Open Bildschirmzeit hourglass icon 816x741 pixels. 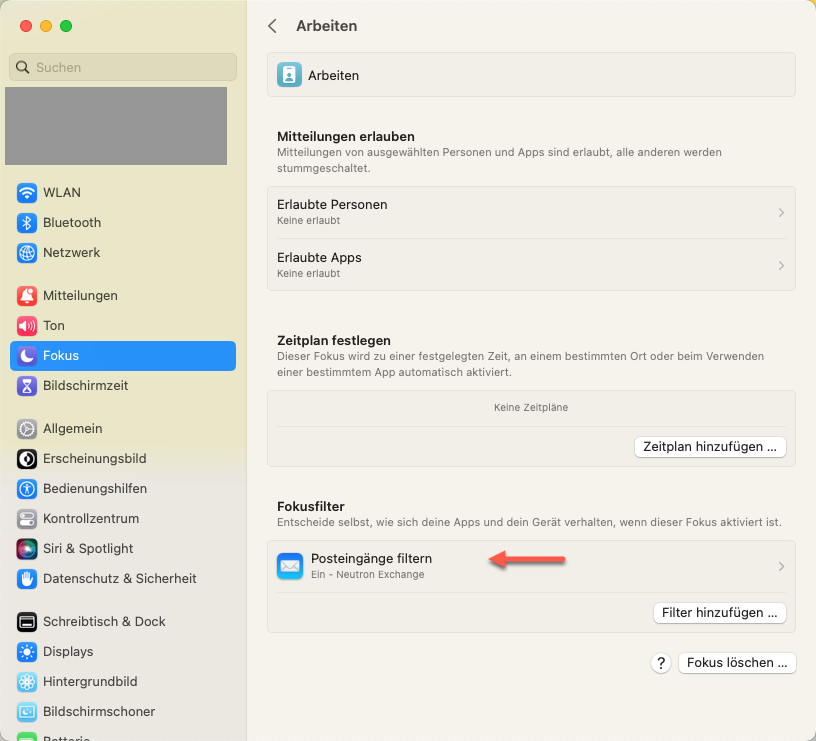(x=27, y=386)
